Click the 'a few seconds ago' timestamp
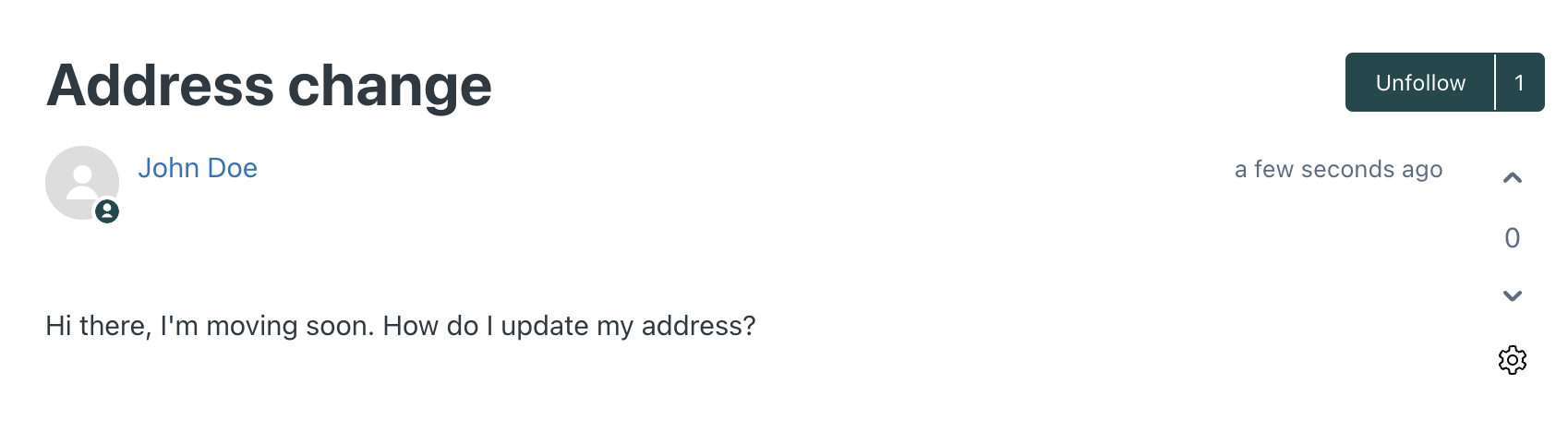 1338,169
